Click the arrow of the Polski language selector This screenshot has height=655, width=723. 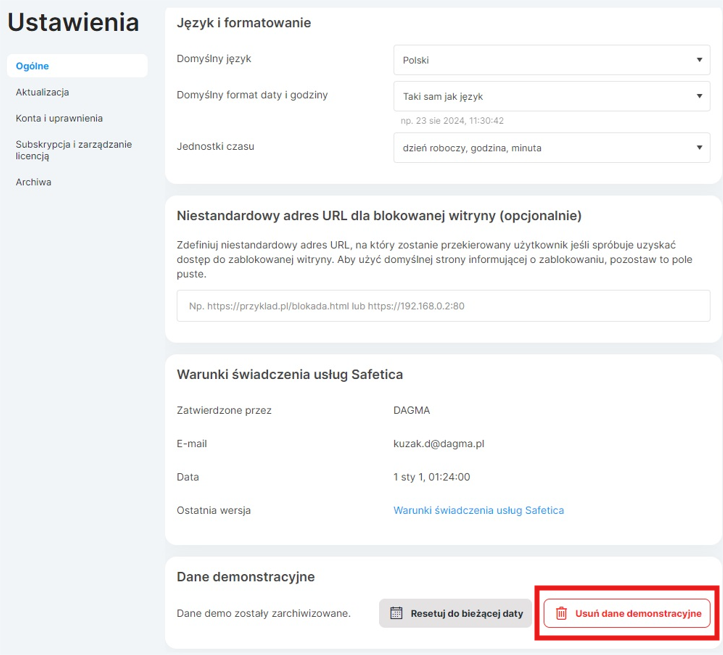(699, 60)
